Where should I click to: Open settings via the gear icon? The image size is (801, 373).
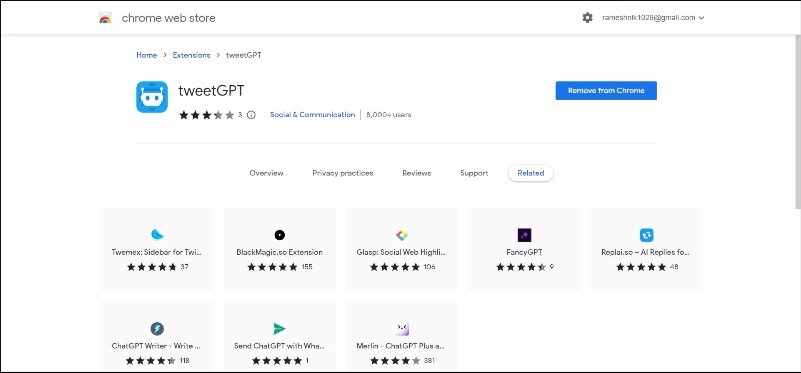[x=587, y=18]
